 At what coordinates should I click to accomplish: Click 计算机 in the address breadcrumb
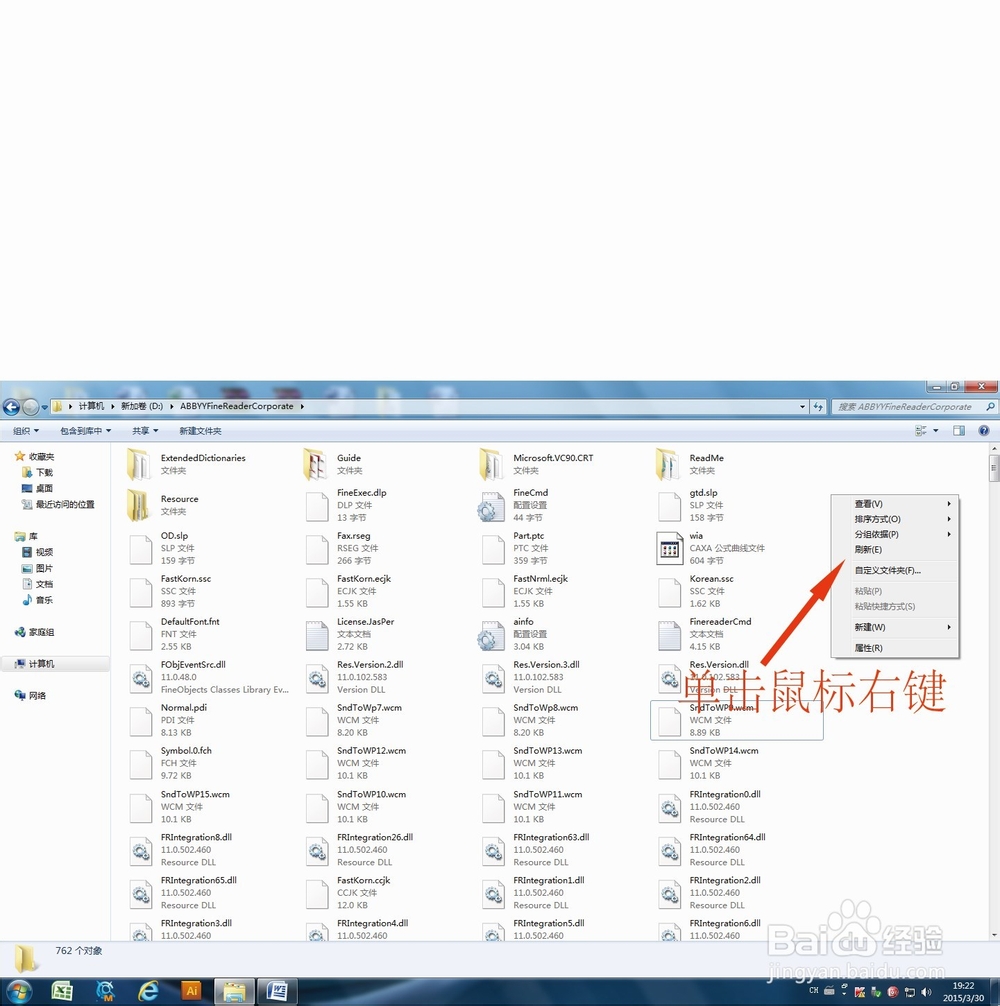point(91,406)
